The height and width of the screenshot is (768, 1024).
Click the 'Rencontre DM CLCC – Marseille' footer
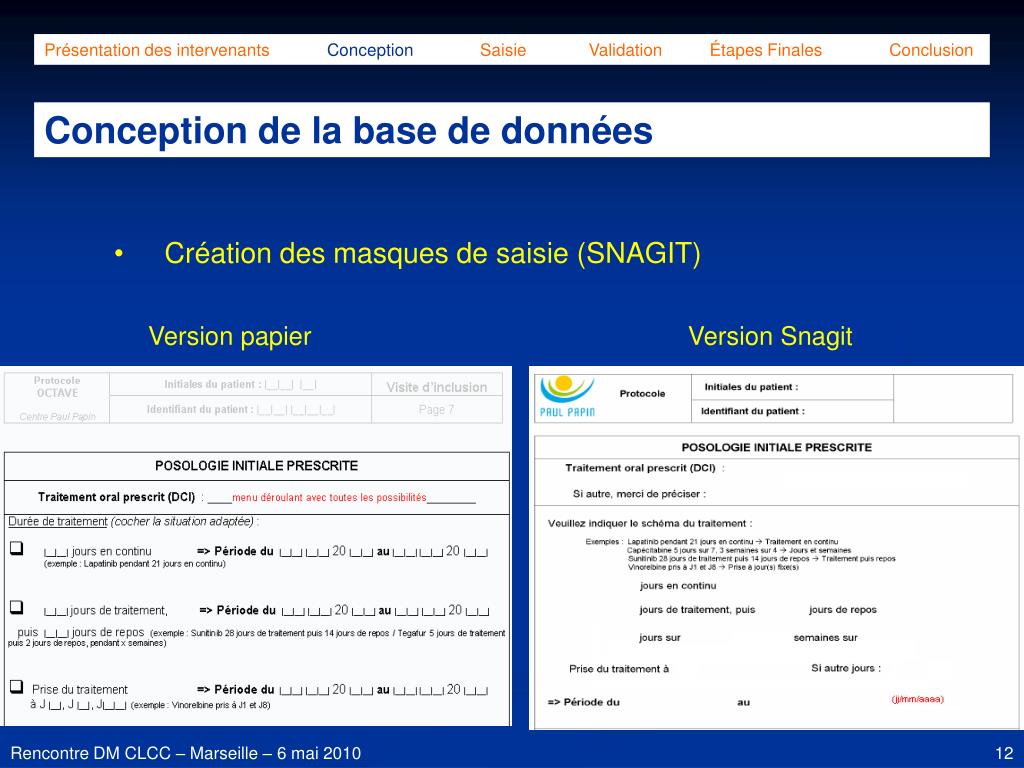tap(185, 753)
